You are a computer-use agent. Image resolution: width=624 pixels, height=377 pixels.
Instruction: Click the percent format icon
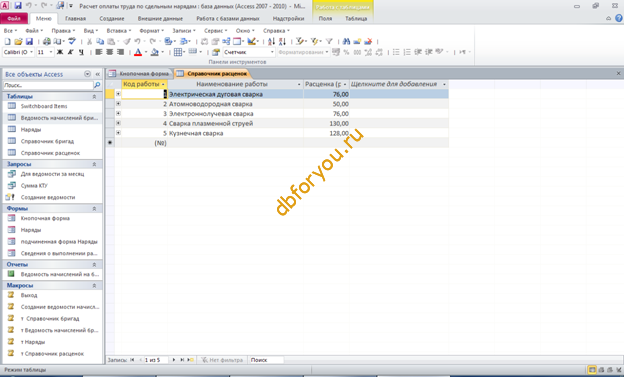tap(346, 52)
